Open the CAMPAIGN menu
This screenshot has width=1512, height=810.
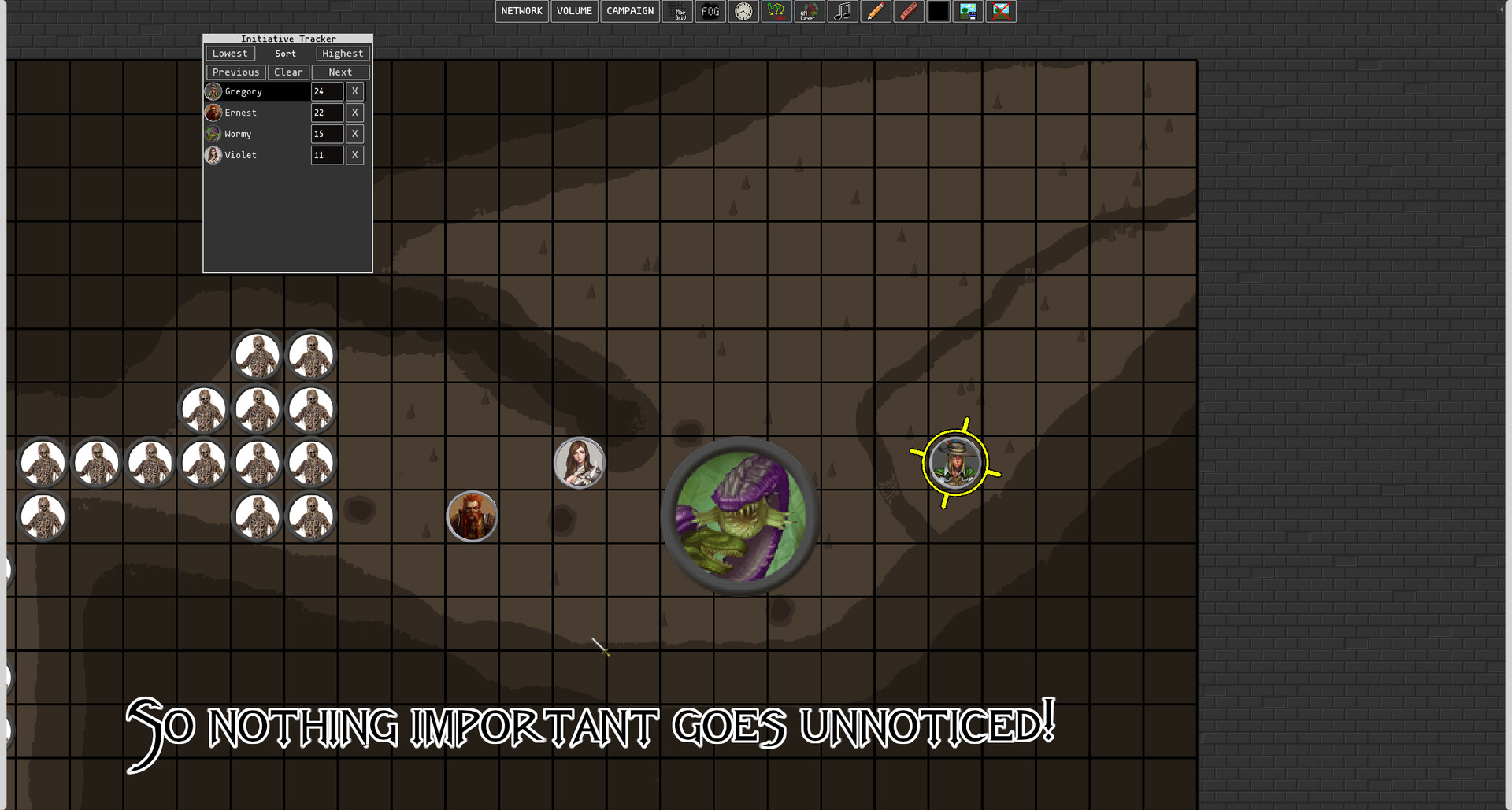[630, 12]
